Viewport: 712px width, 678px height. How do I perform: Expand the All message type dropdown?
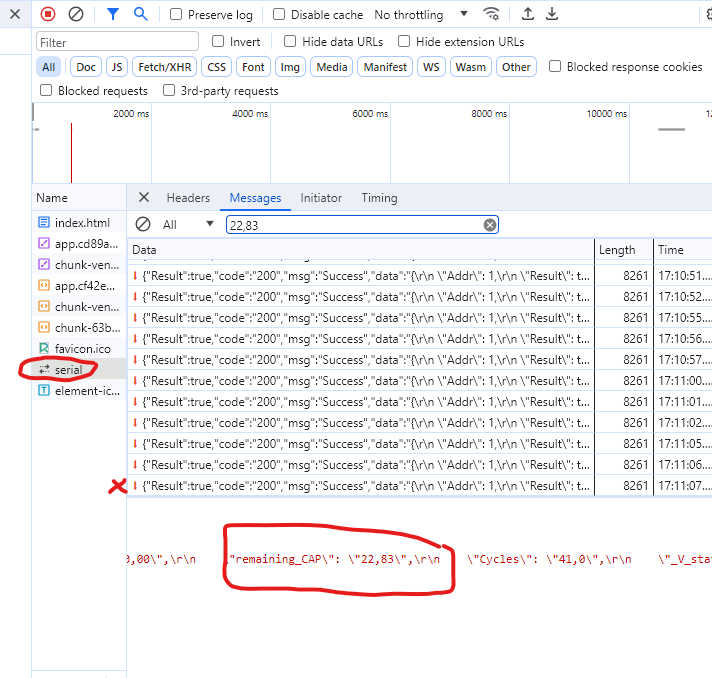[x=188, y=225]
